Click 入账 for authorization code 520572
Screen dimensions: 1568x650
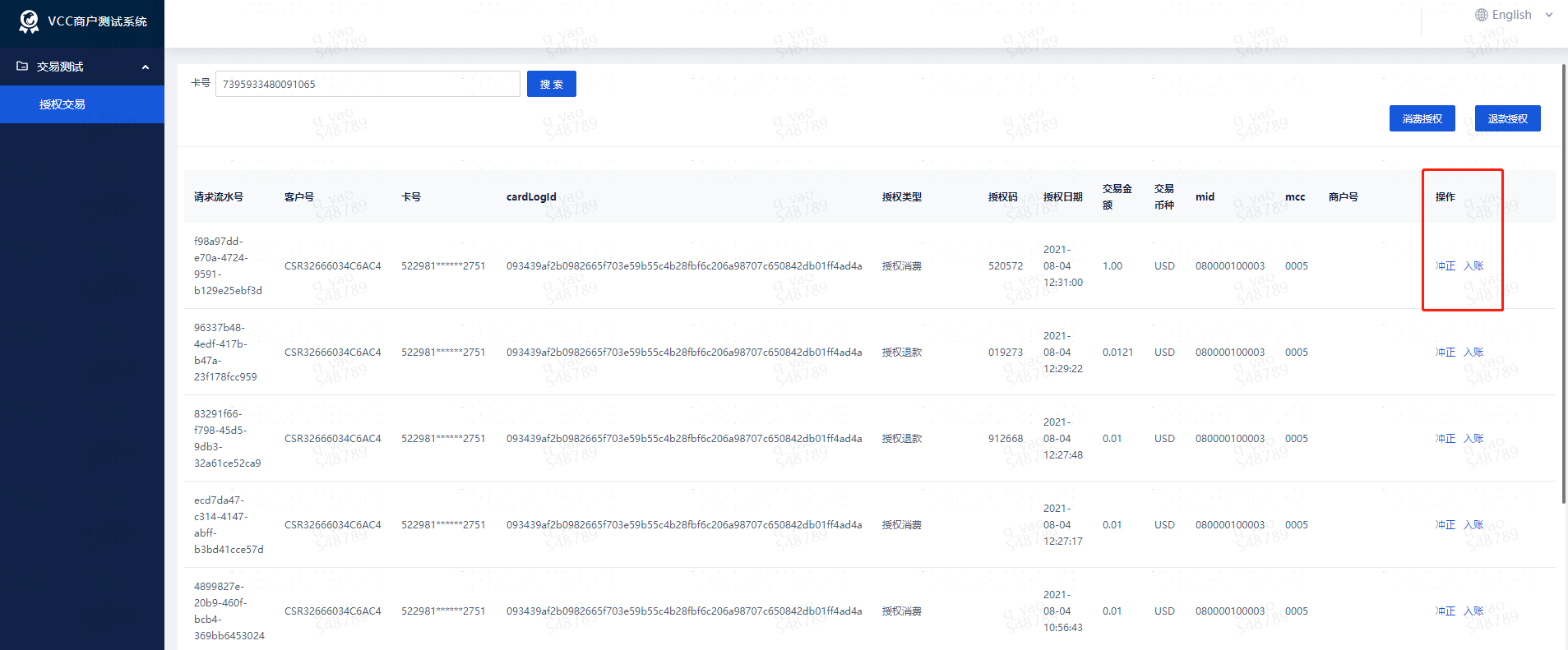(x=1473, y=266)
